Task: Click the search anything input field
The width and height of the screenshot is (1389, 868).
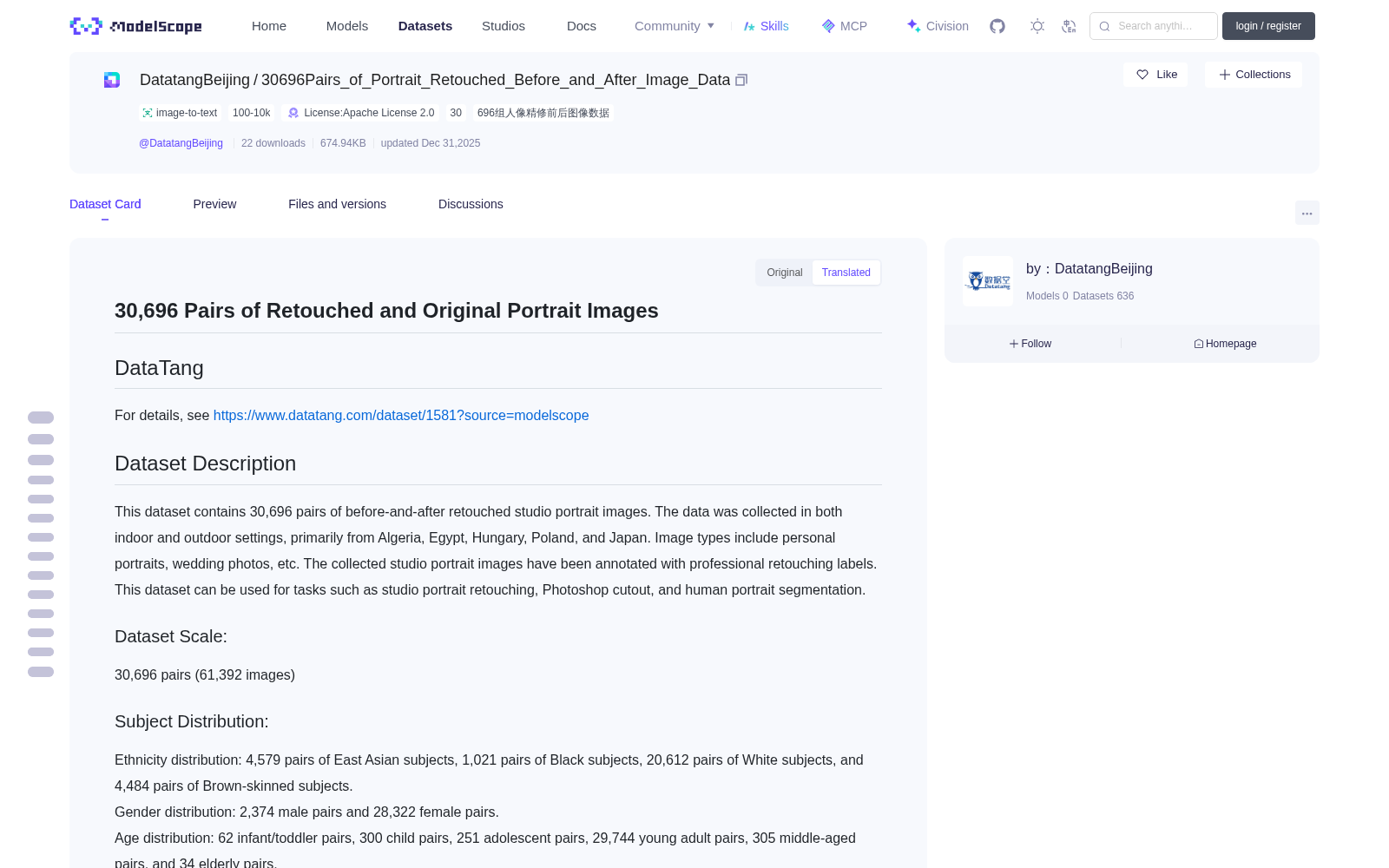Action: pos(1154,26)
